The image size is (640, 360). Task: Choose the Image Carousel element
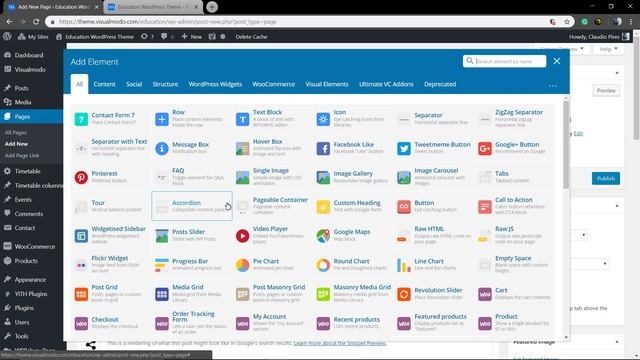click(x=433, y=177)
